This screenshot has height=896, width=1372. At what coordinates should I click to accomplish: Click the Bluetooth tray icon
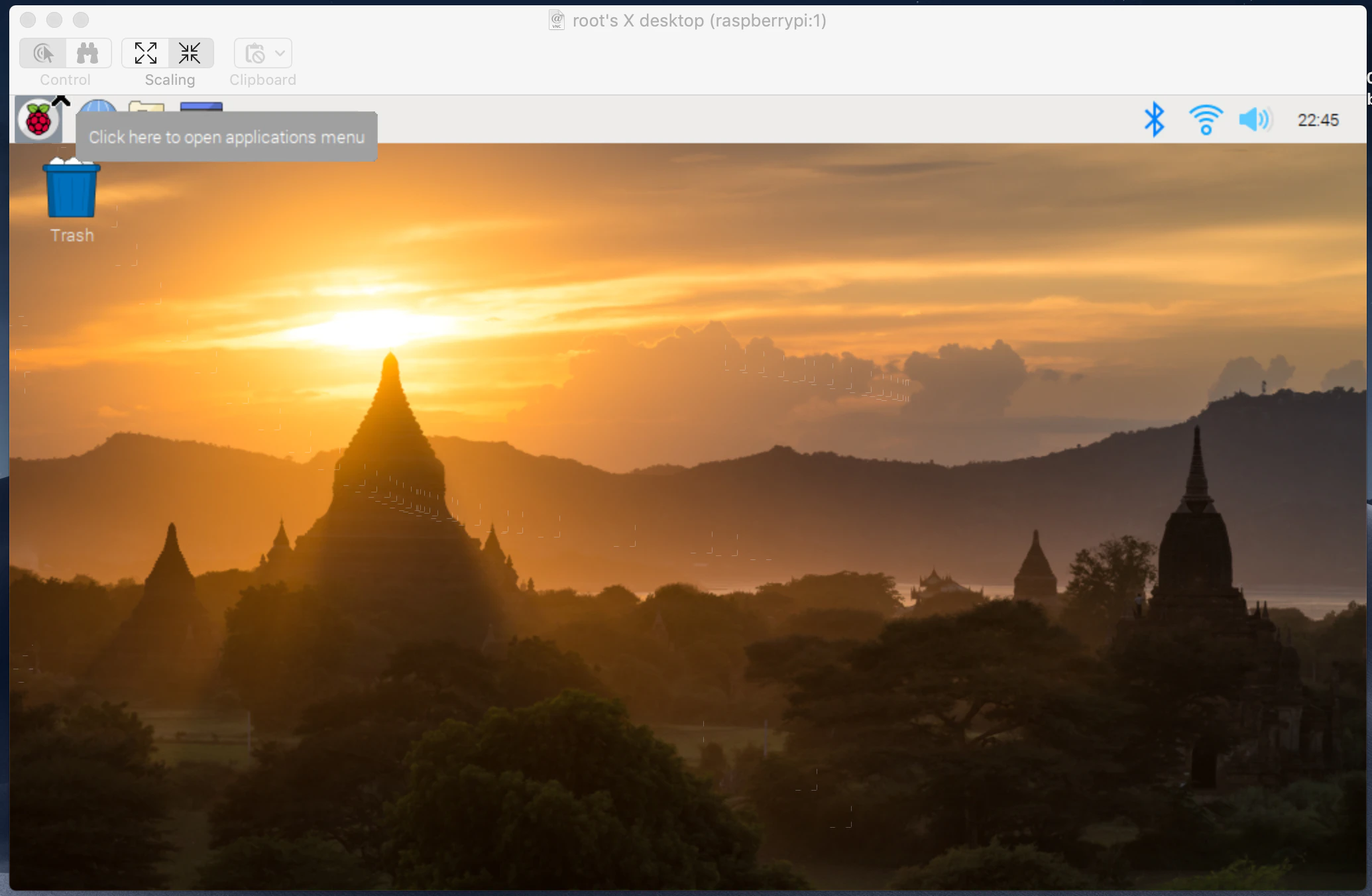click(1154, 119)
